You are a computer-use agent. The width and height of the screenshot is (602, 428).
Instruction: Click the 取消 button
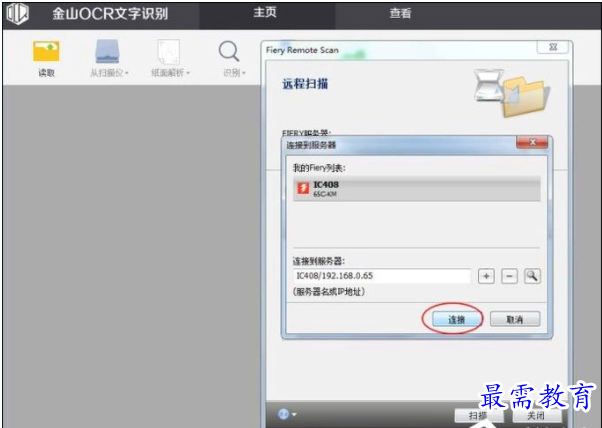pyautogui.click(x=515, y=319)
